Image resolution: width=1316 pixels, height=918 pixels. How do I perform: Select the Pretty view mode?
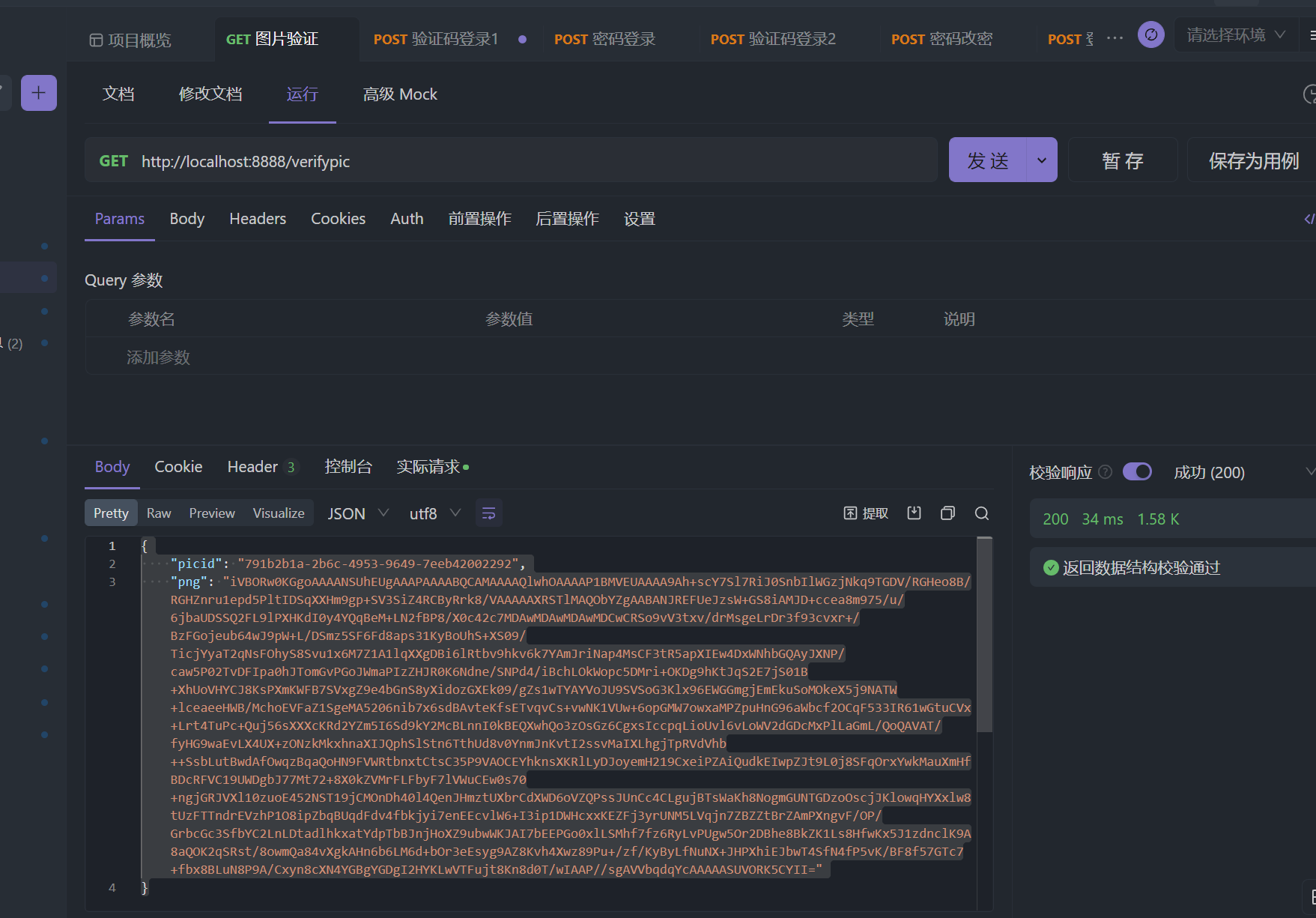click(x=111, y=513)
